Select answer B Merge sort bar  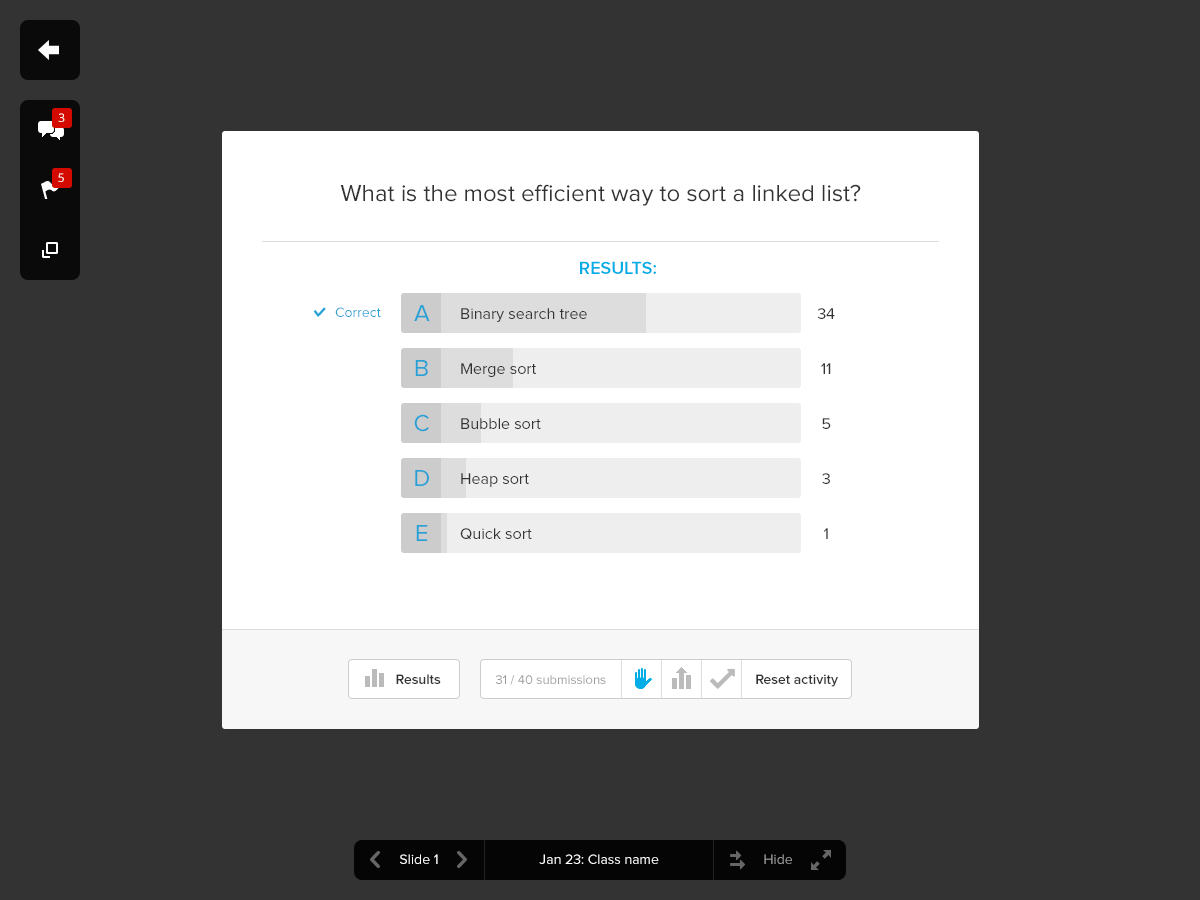click(601, 368)
